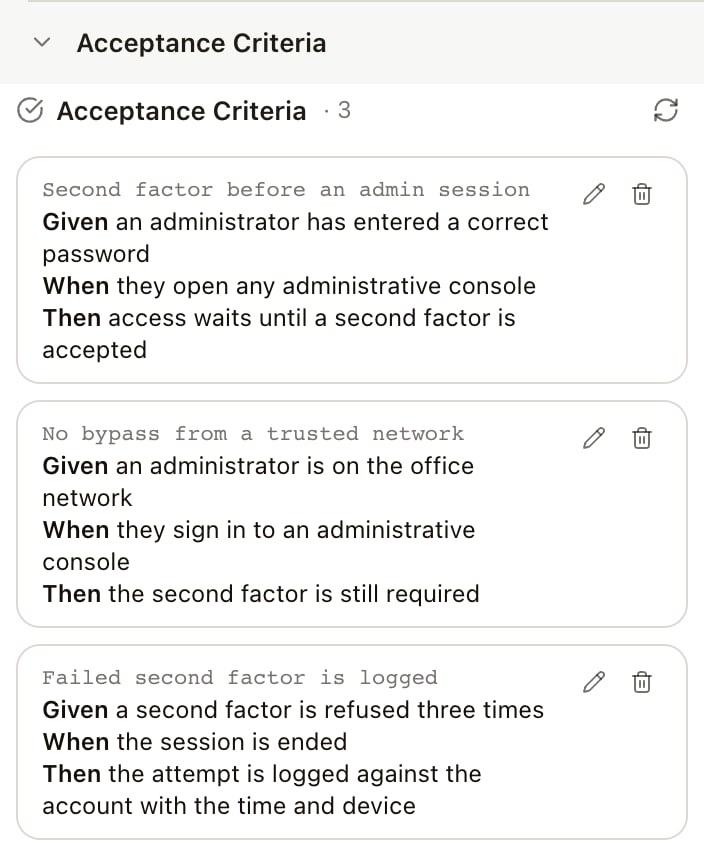The height and width of the screenshot is (844, 704).
Task: Click the 'Given an administrator has entered a correct password' line
Action: click(295, 238)
